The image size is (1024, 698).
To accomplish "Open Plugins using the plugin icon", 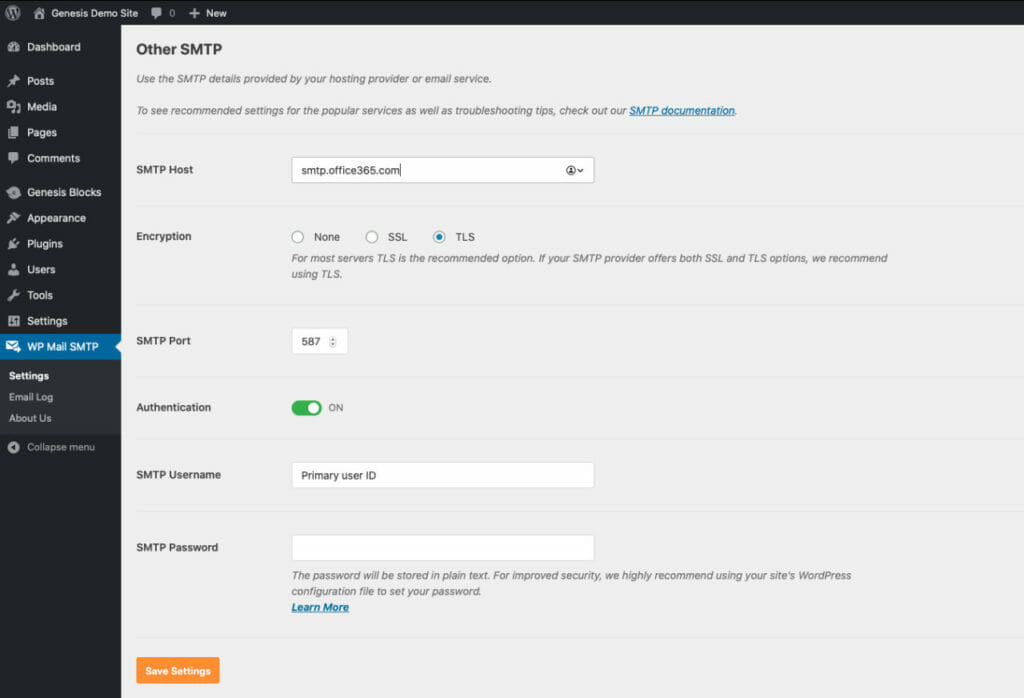I will tap(14, 243).
